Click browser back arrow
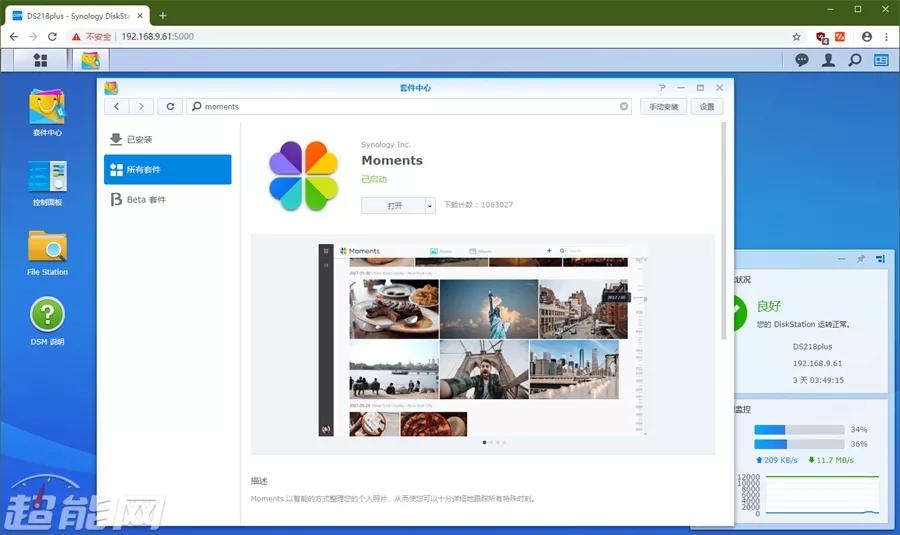900x535 pixels. coord(14,37)
